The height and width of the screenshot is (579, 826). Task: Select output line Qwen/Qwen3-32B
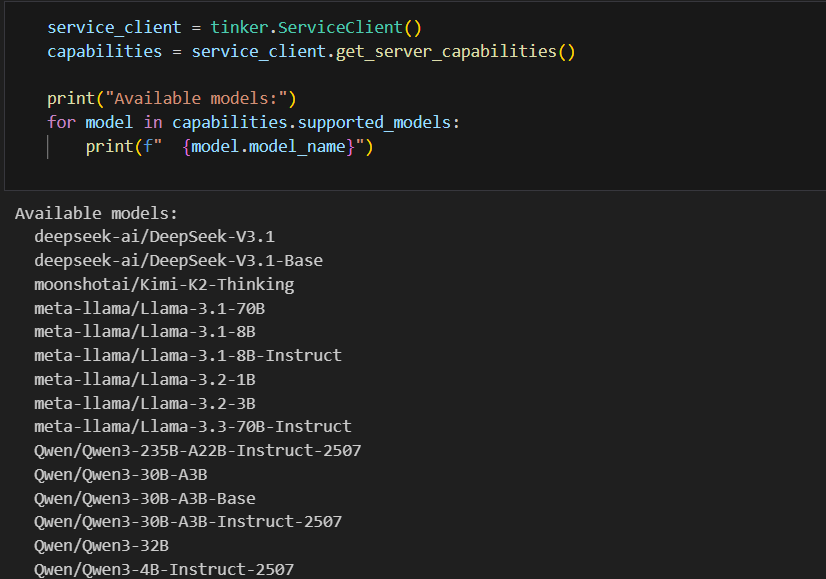click(101, 546)
